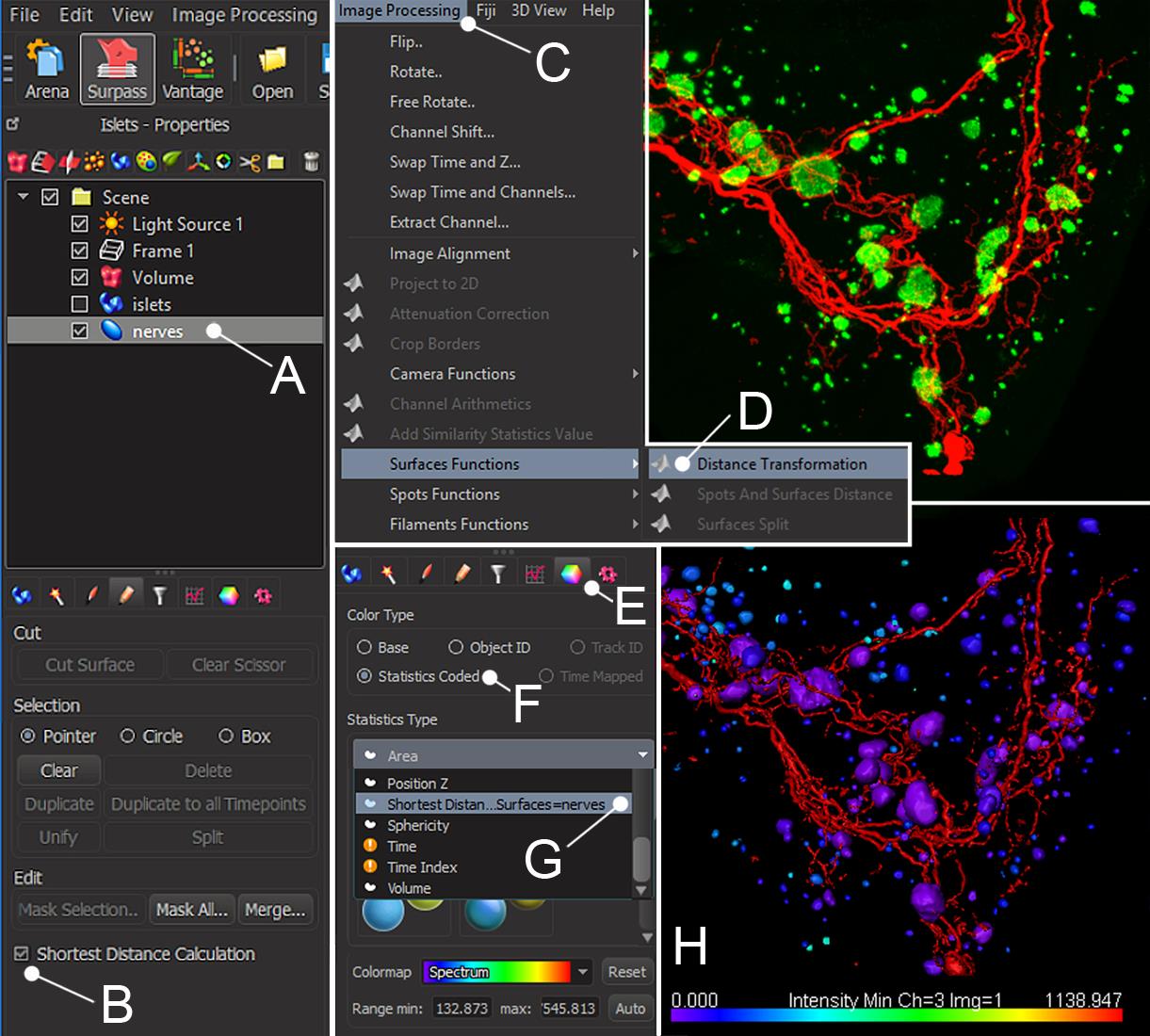Enable the islets visibility checkbox
The width and height of the screenshot is (1150, 1036).
[80, 304]
